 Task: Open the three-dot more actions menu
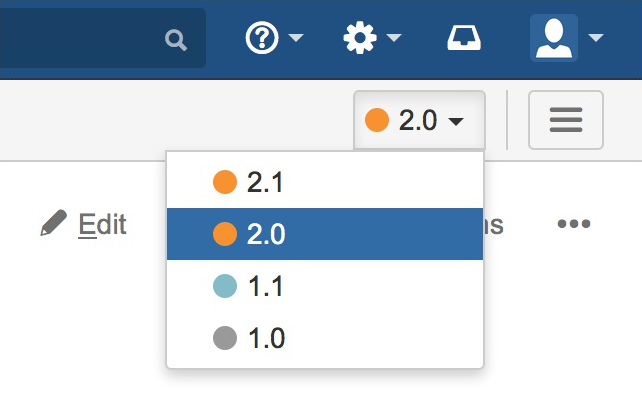point(573,224)
